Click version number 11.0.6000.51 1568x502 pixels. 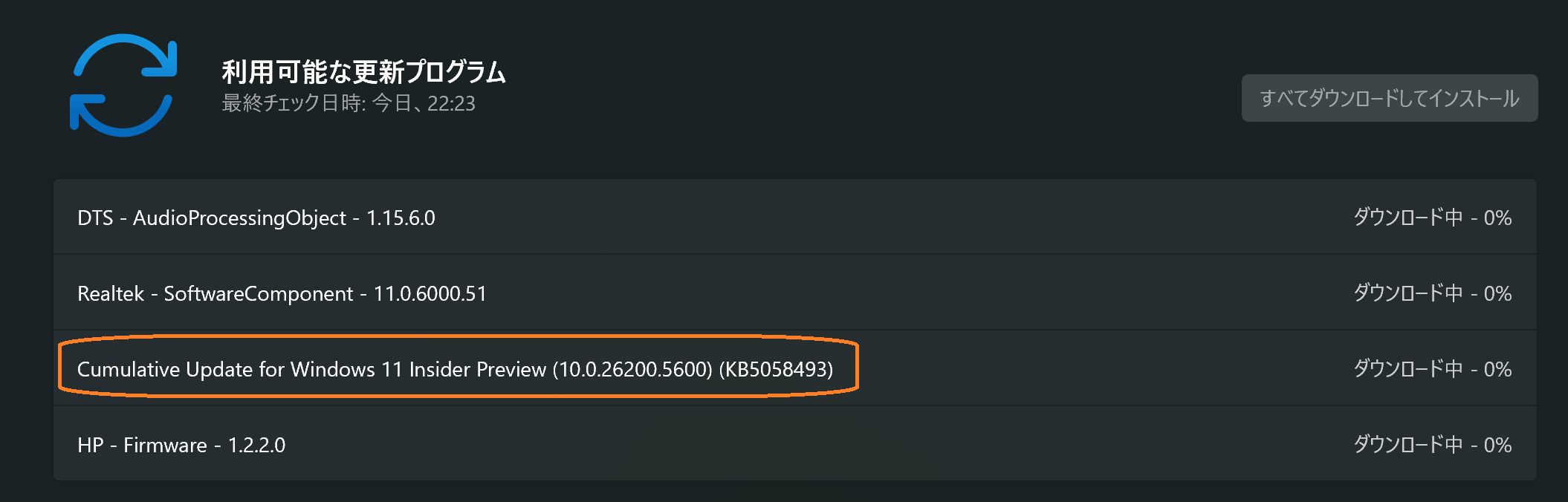(x=430, y=293)
